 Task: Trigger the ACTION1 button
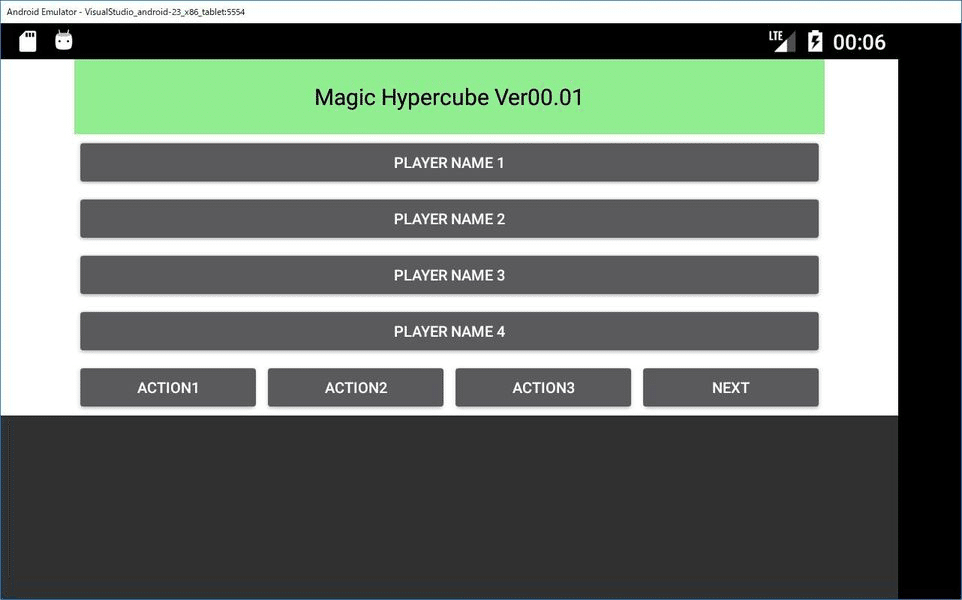coord(168,388)
